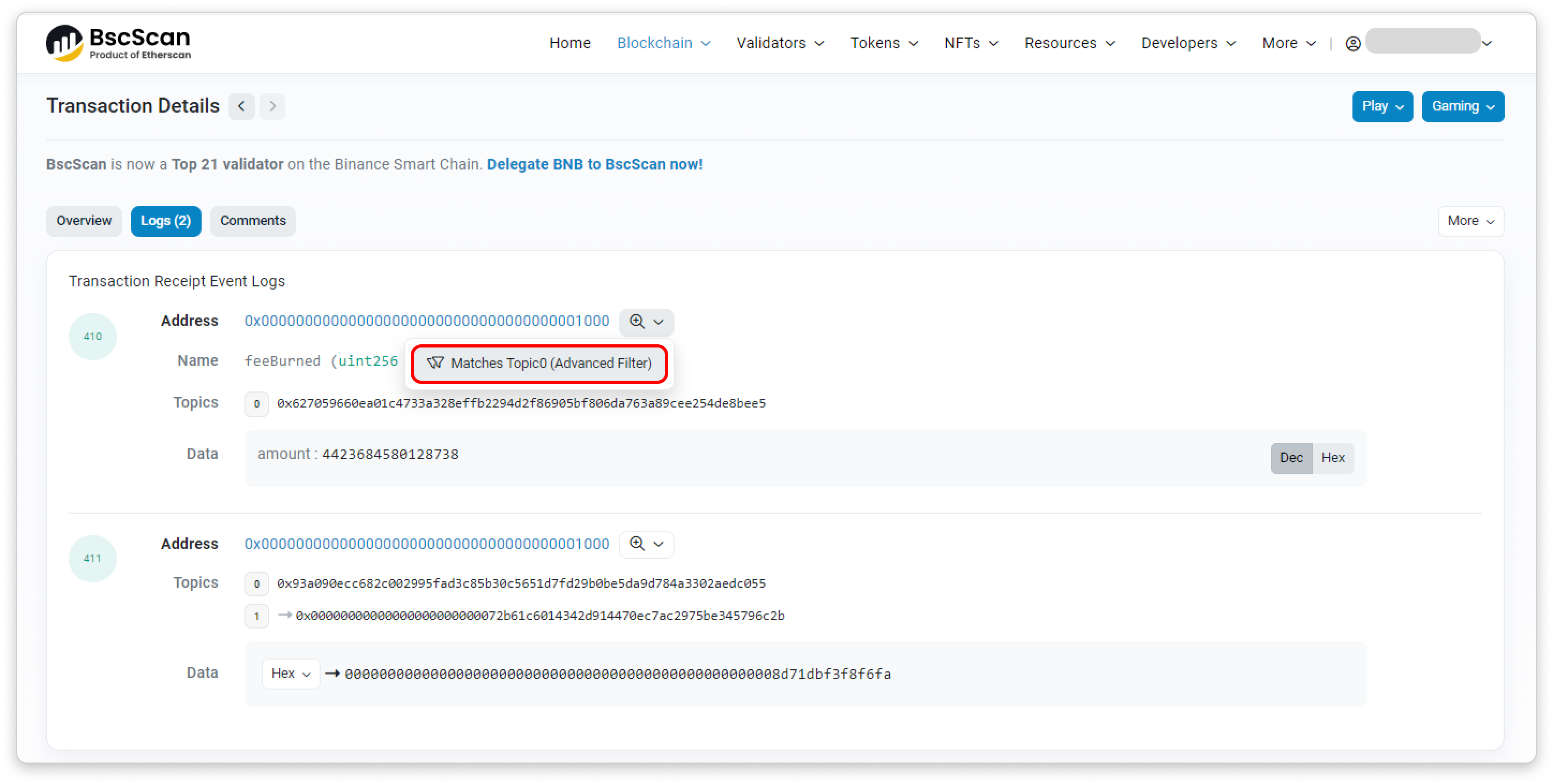Image resolution: width=1553 pixels, height=784 pixels.
Task: Open address link in log 411
Action: tap(427, 544)
